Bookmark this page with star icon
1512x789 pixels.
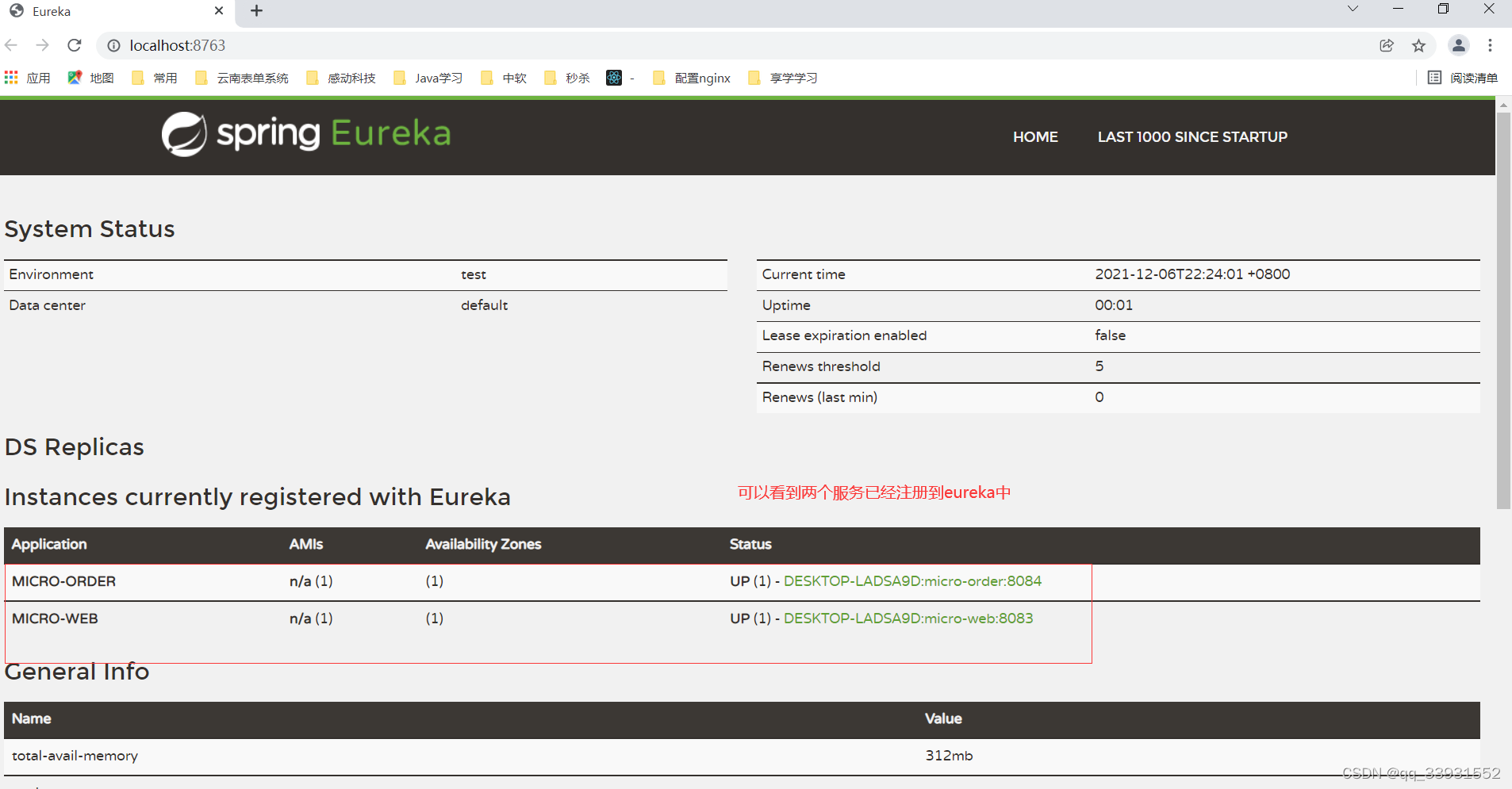1418,45
